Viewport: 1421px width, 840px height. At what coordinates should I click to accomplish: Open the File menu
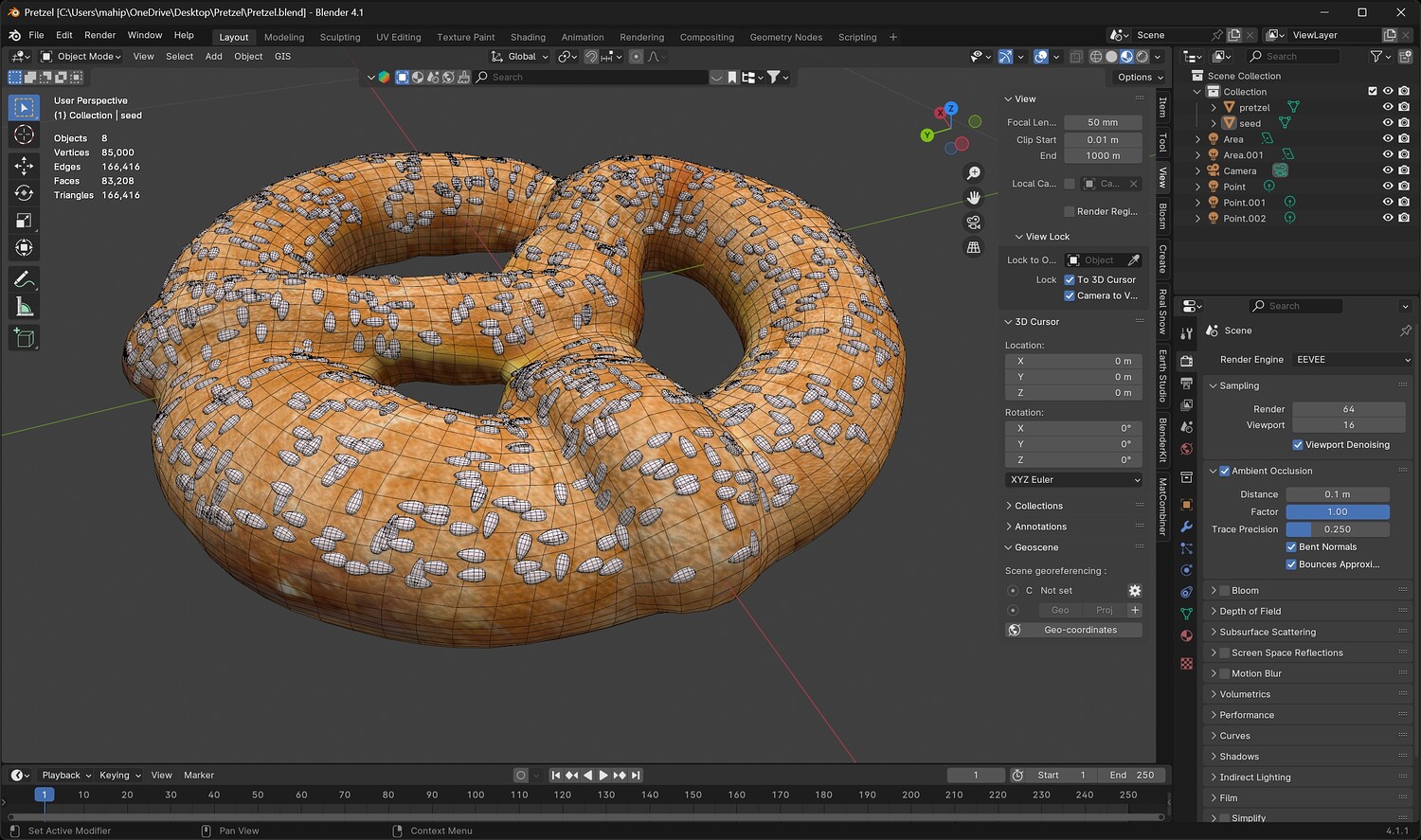tap(36, 35)
